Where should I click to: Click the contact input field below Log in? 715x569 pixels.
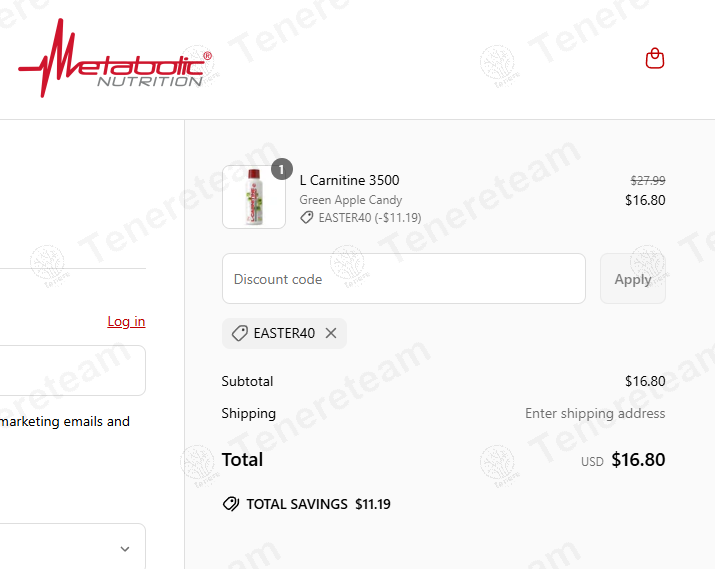[x=70, y=371]
